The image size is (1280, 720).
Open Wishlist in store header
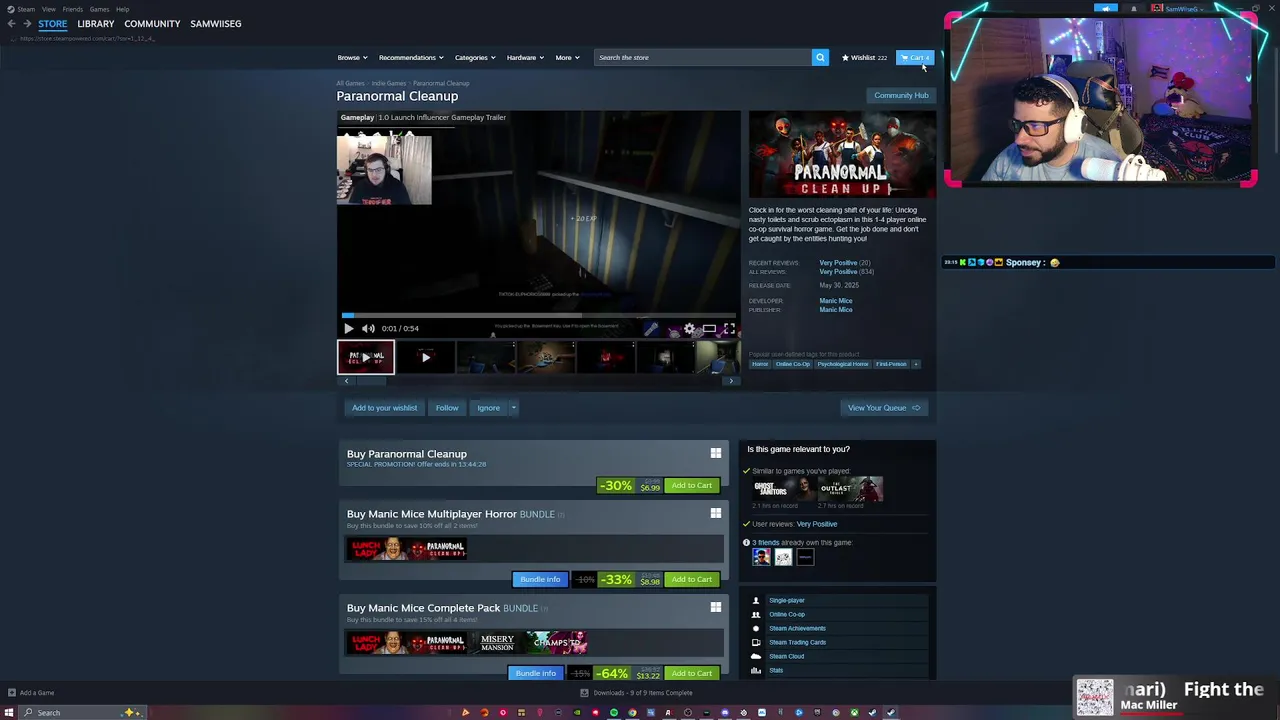pyautogui.click(x=864, y=57)
